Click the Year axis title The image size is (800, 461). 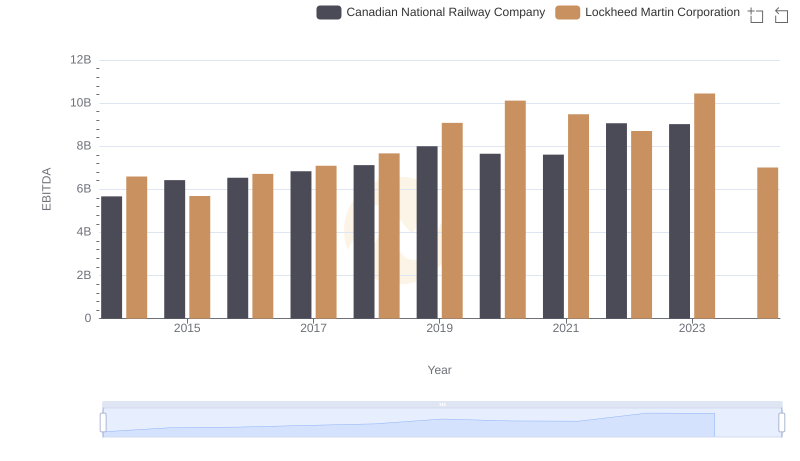(x=439, y=370)
